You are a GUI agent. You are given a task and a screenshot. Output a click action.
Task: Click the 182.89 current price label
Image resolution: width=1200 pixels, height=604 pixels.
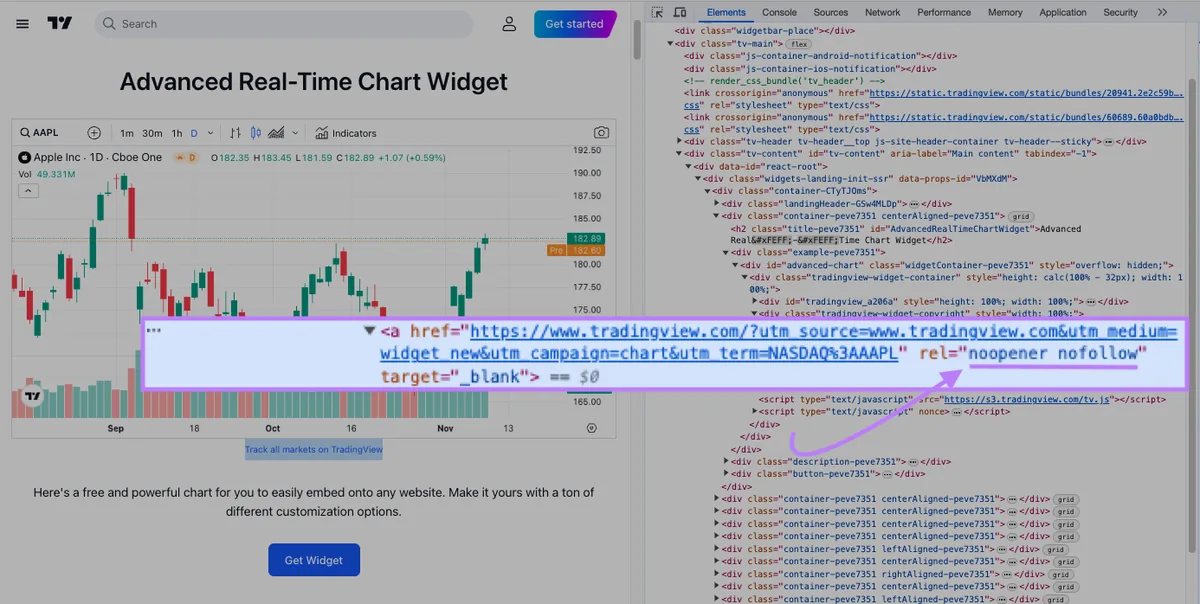(585, 238)
